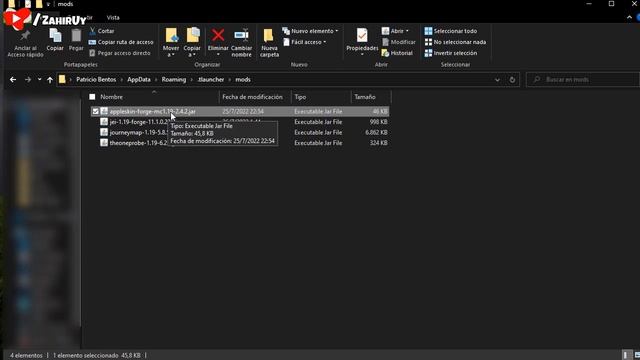Navigate to AppData in breadcrumb

click(139, 80)
